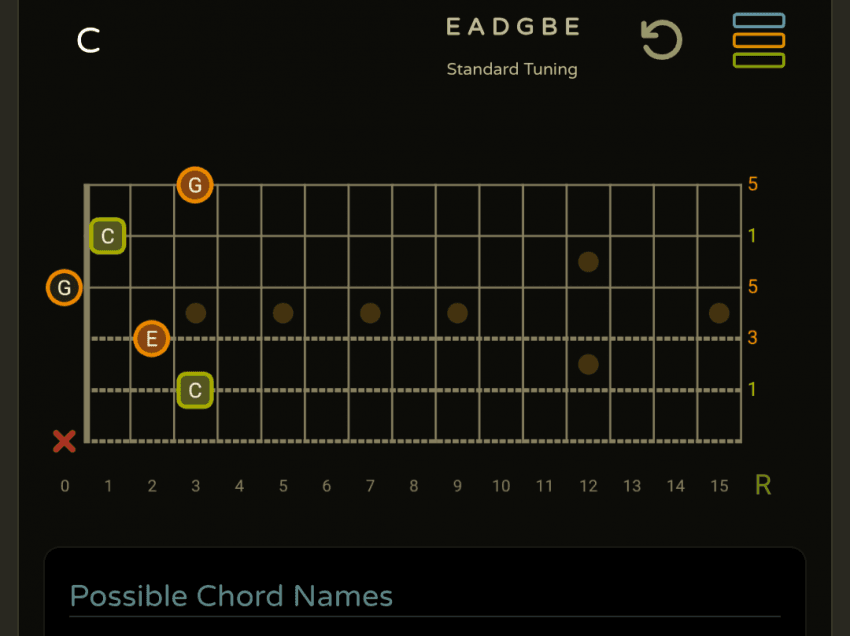Image resolution: width=850 pixels, height=636 pixels.
Task: Click the top orange interval 5 label
Action: (753, 185)
